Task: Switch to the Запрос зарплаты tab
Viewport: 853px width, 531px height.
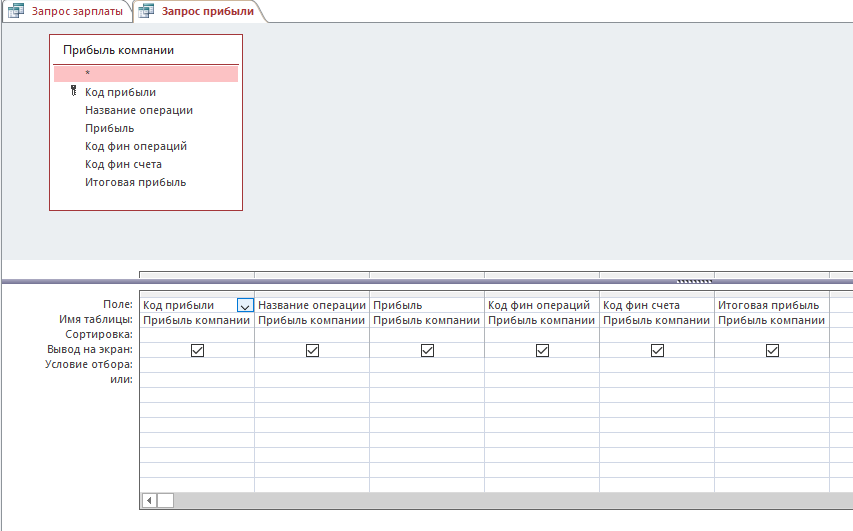Action: click(x=67, y=11)
